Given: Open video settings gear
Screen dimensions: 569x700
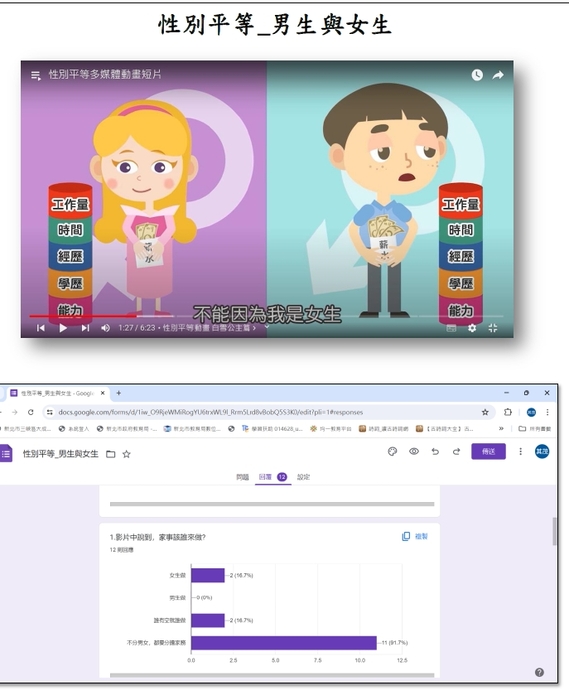Looking at the screenshot, I should click(472, 328).
